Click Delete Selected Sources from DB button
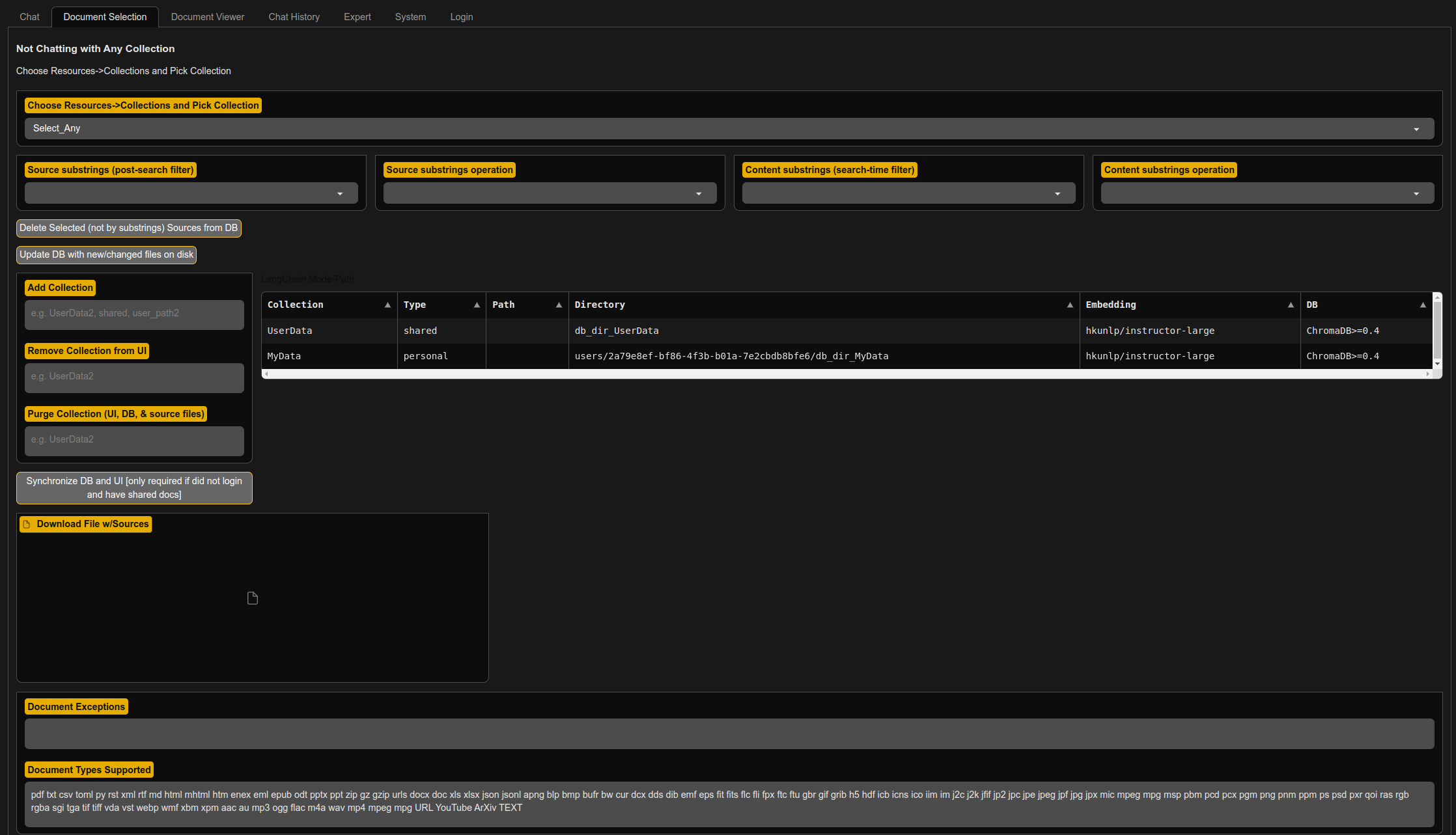Screen dimensions: 1456x835 (x=128, y=228)
